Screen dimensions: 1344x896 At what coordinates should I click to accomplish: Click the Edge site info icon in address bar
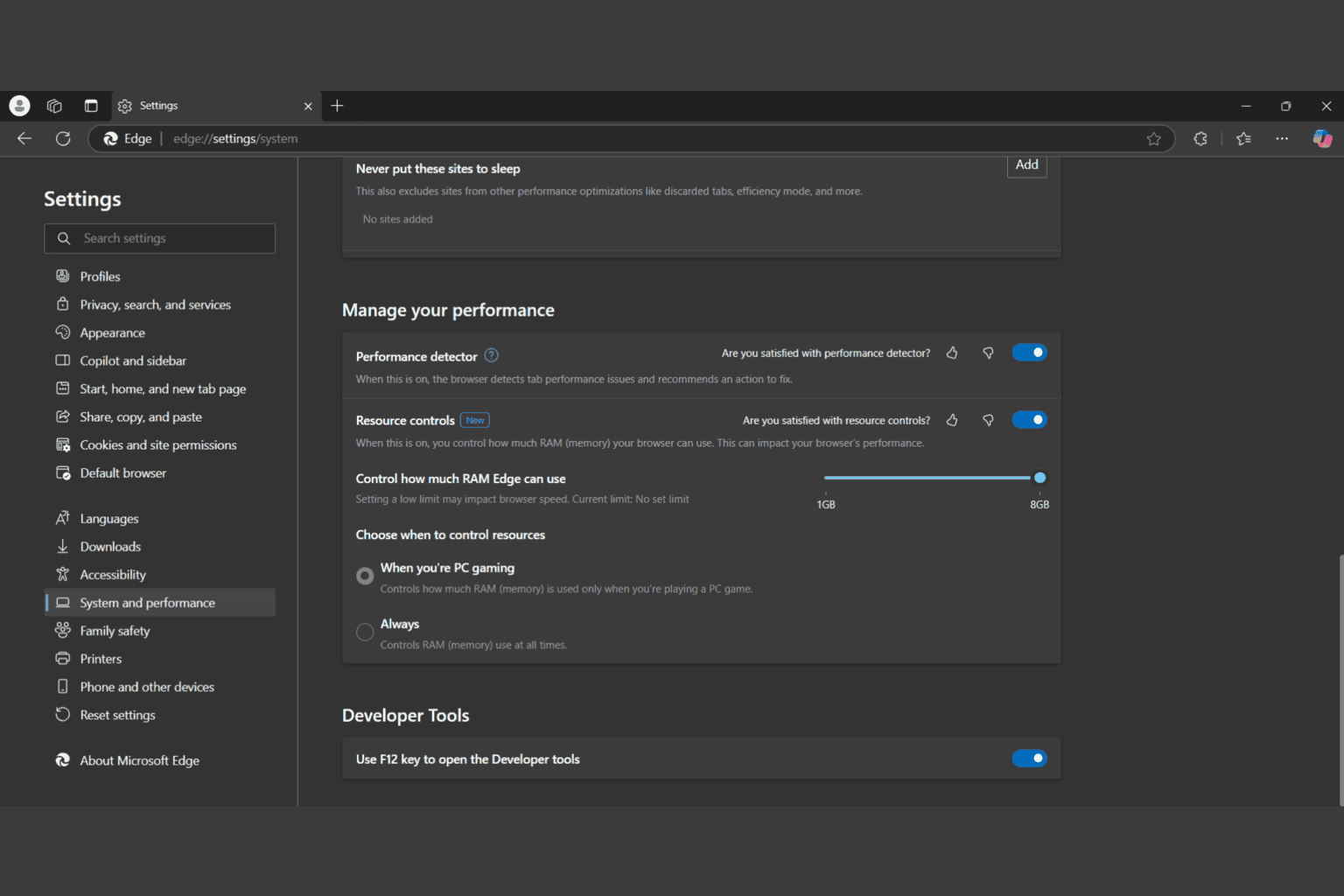pyautogui.click(x=128, y=138)
